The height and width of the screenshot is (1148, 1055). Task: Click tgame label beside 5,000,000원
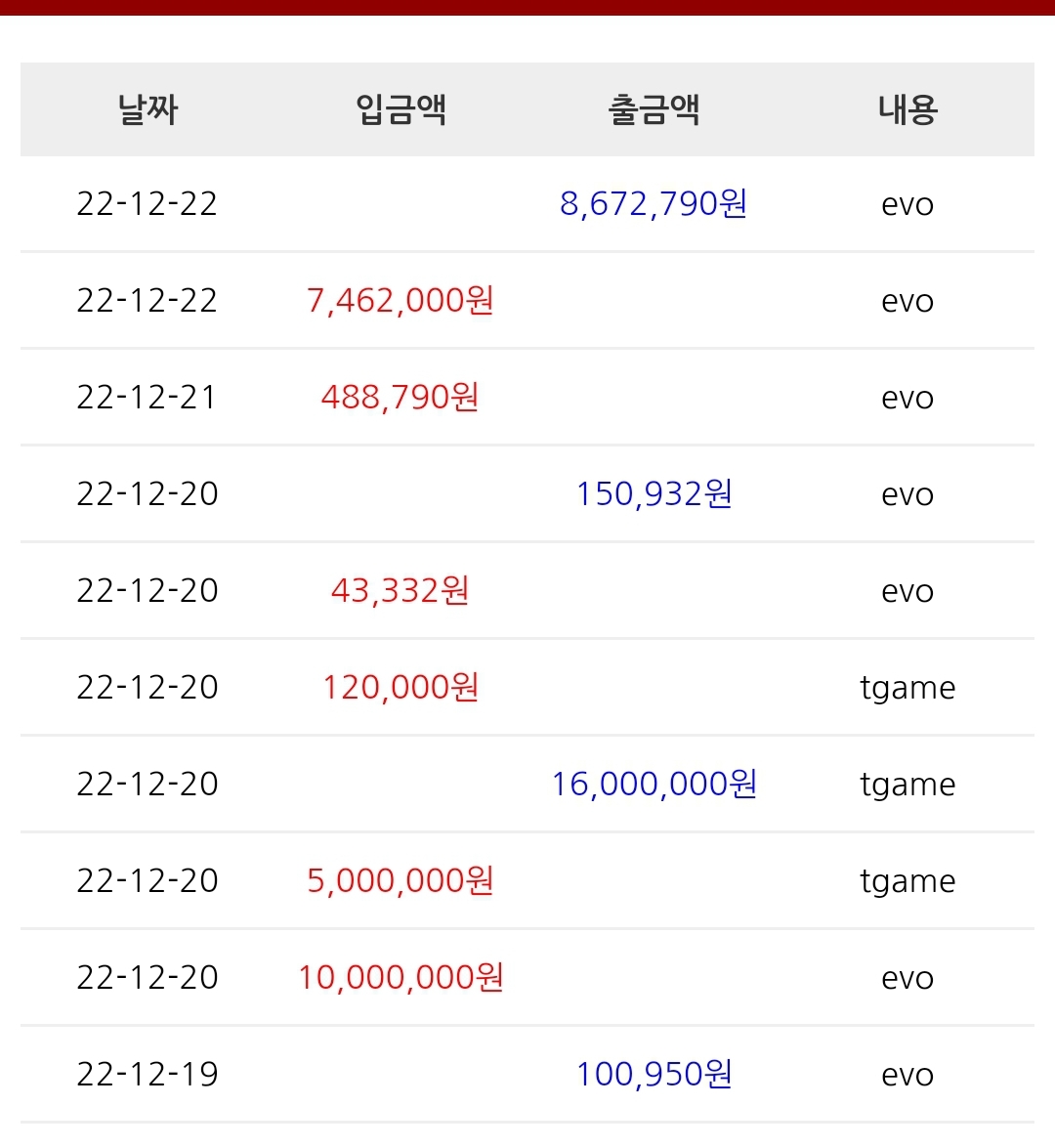[x=907, y=881]
